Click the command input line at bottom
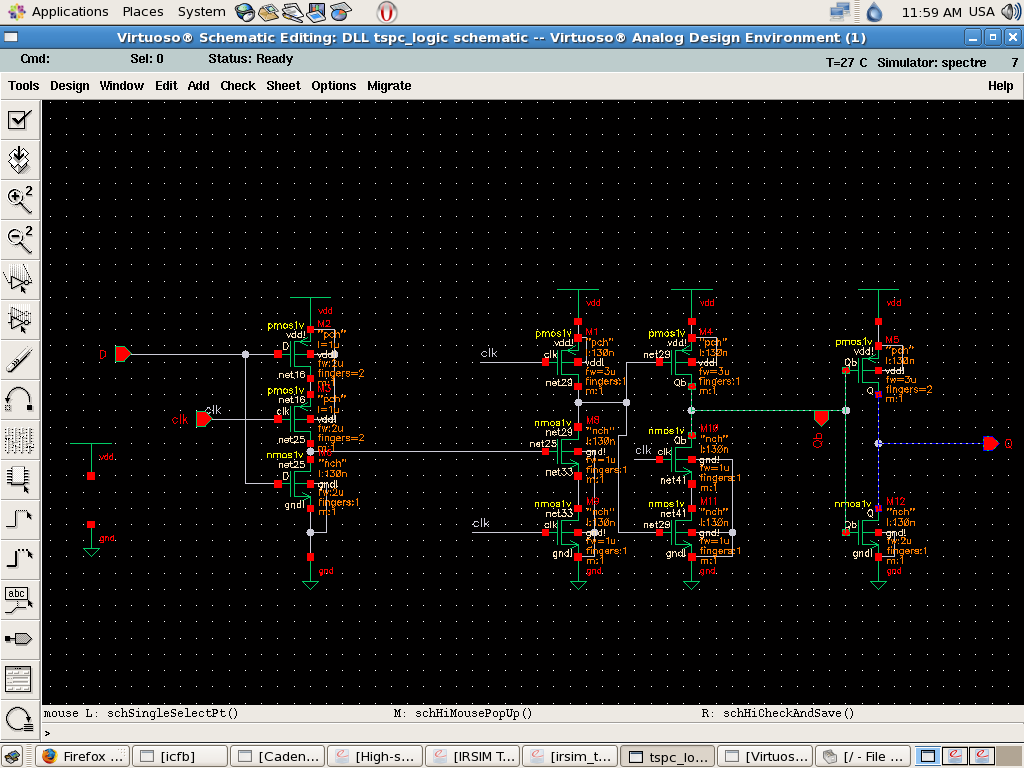This screenshot has height=768, width=1024. tap(532, 733)
